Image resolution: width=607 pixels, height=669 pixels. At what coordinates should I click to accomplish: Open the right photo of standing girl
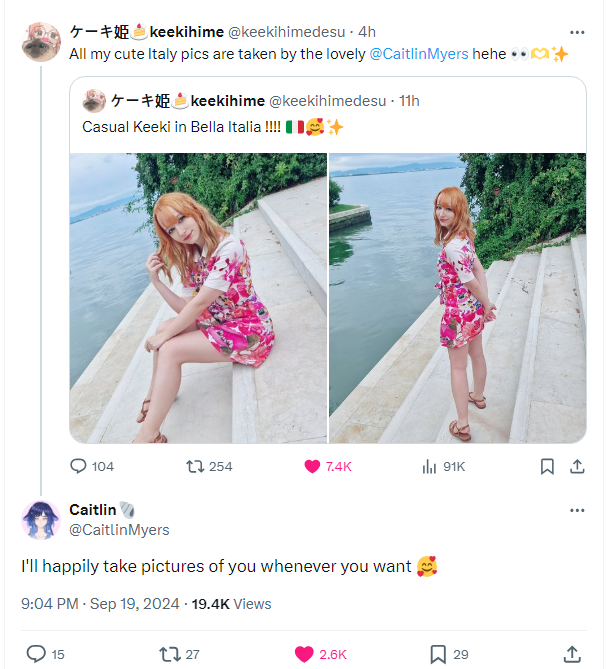(457, 298)
